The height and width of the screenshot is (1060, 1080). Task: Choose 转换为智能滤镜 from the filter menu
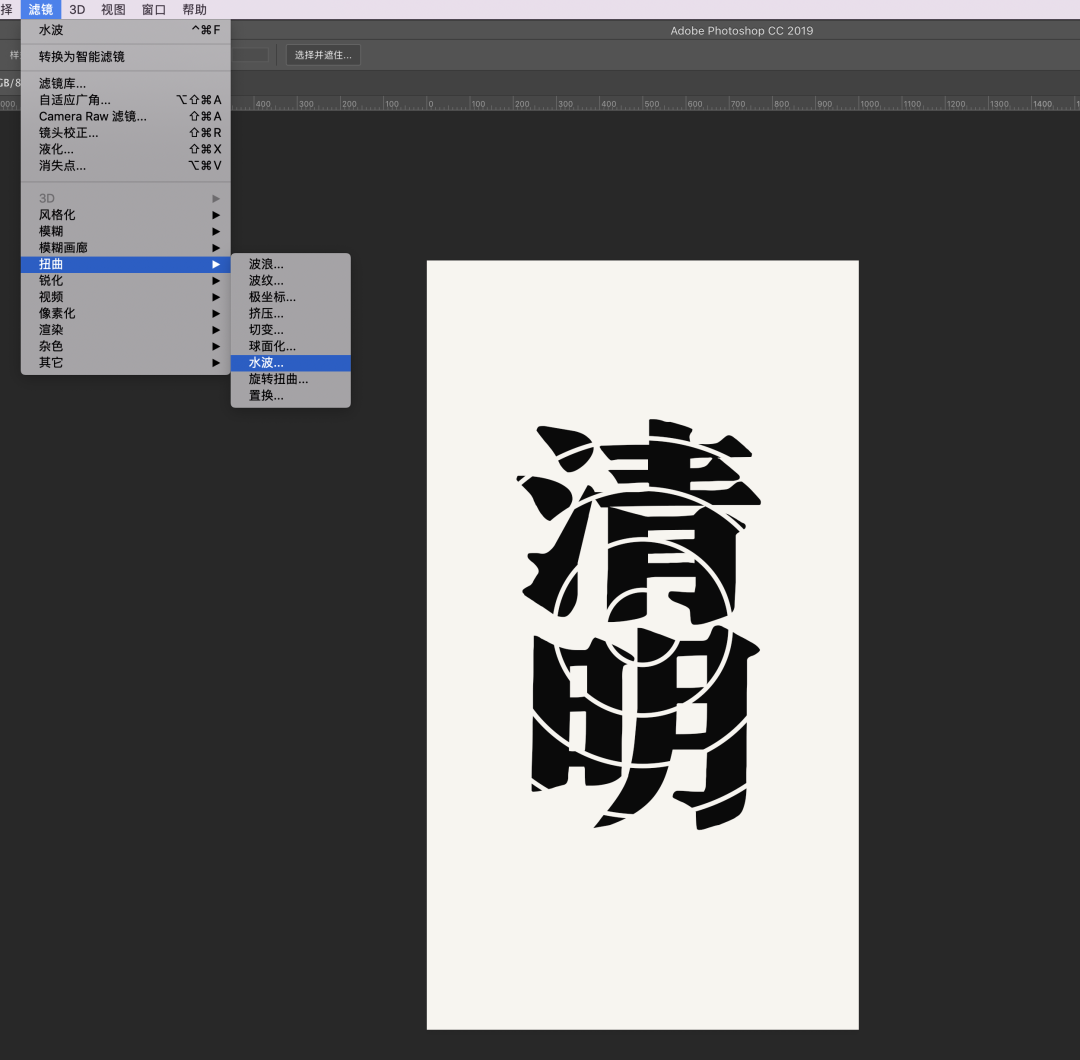click(82, 57)
